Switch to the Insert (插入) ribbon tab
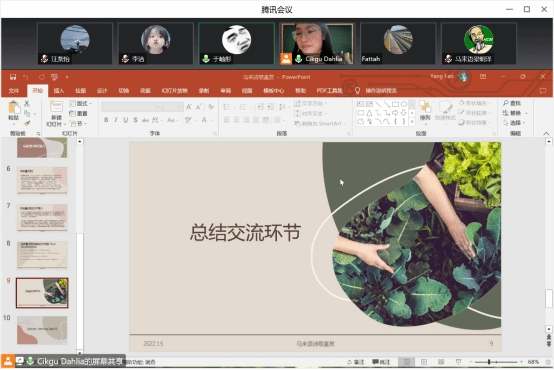The height and width of the screenshot is (370, 554). [x=59, y=91]
